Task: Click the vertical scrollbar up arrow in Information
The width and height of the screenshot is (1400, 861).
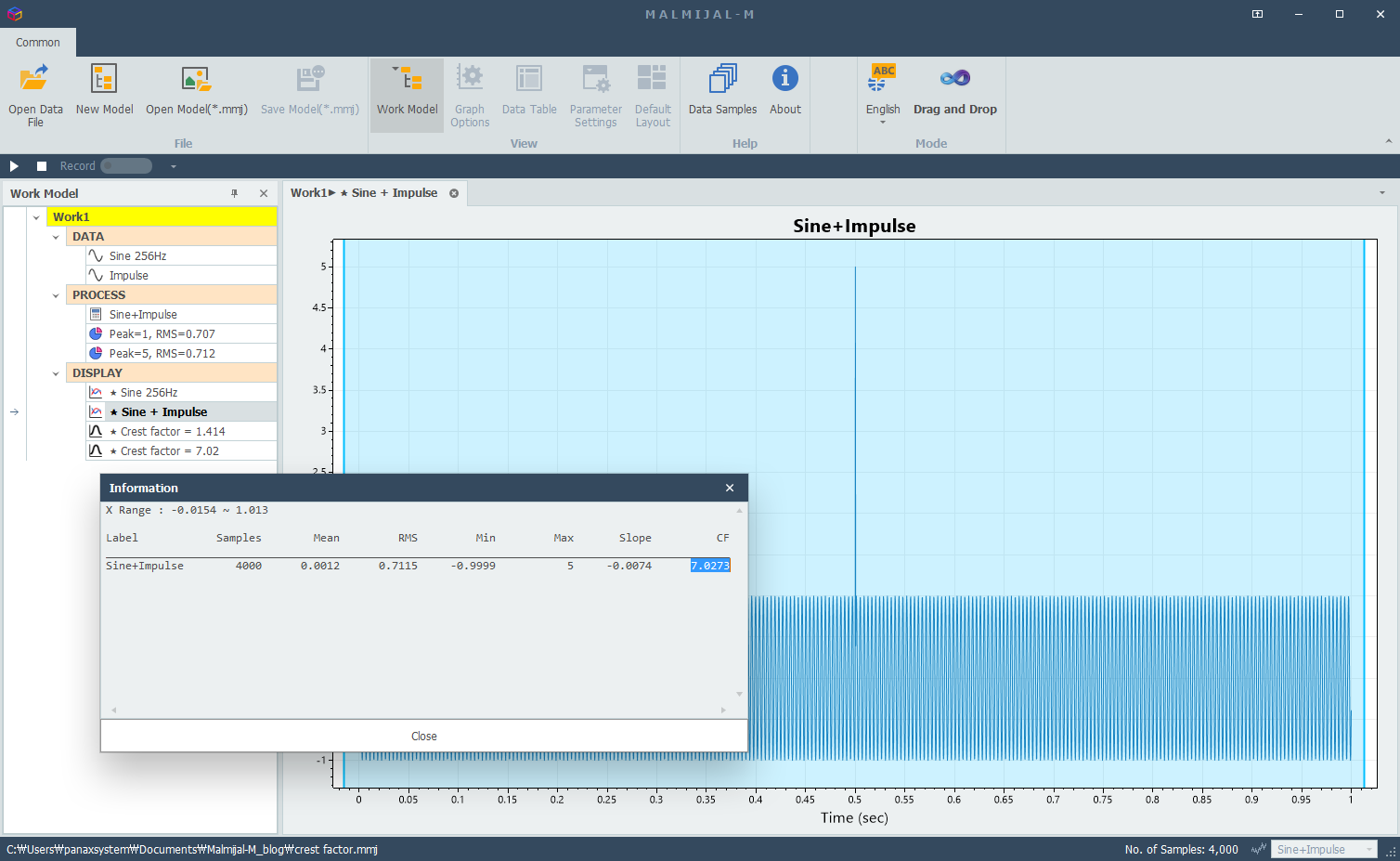Action: (x=740, y=511)
